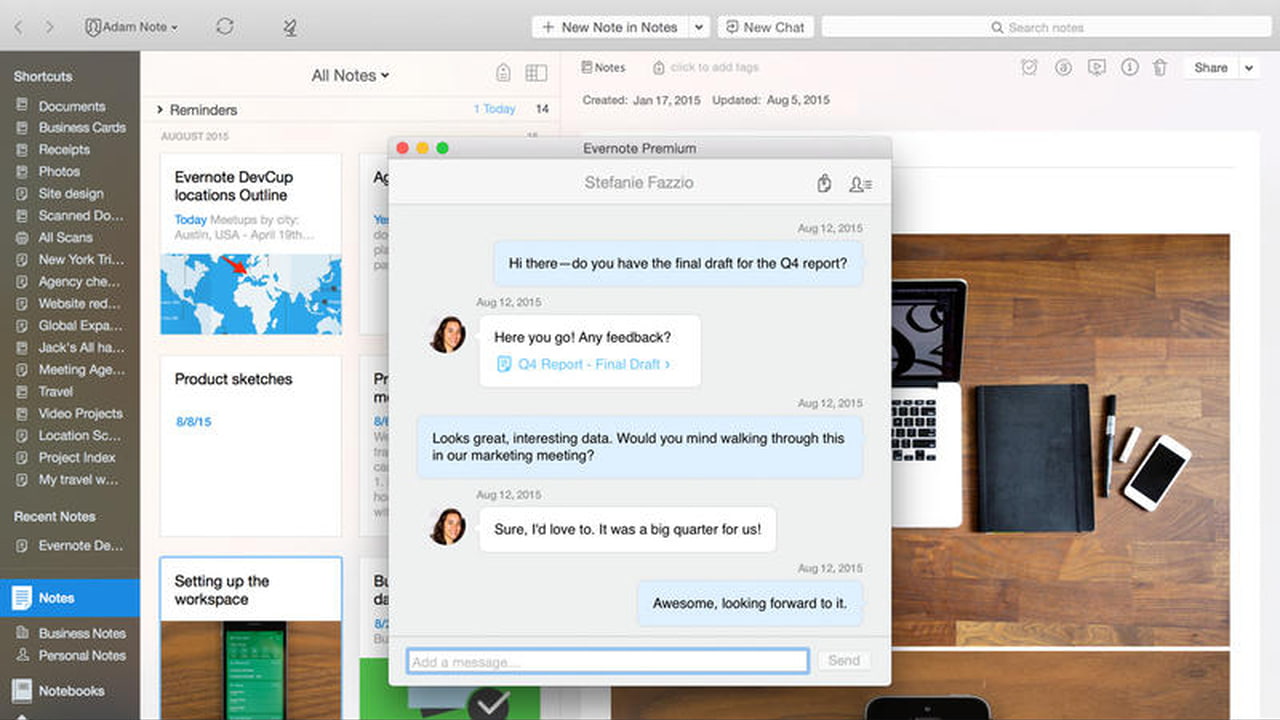Screen dimensions: 1280x720
Task: Open the Share dropdown arrow
Action: tap(1249, 68)
